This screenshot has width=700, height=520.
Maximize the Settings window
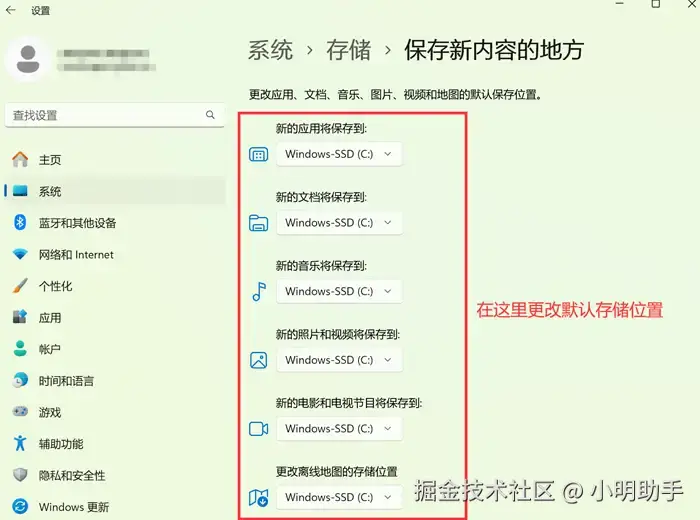(x=655, y=4)
